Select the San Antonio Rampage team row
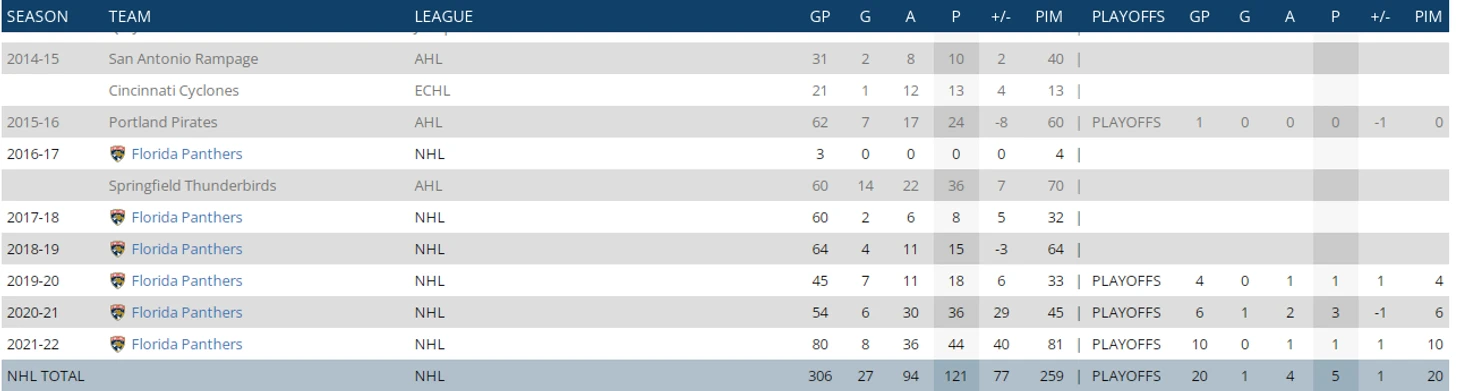The width and height of the screenshot is (1460, 391). click(725, 59)
